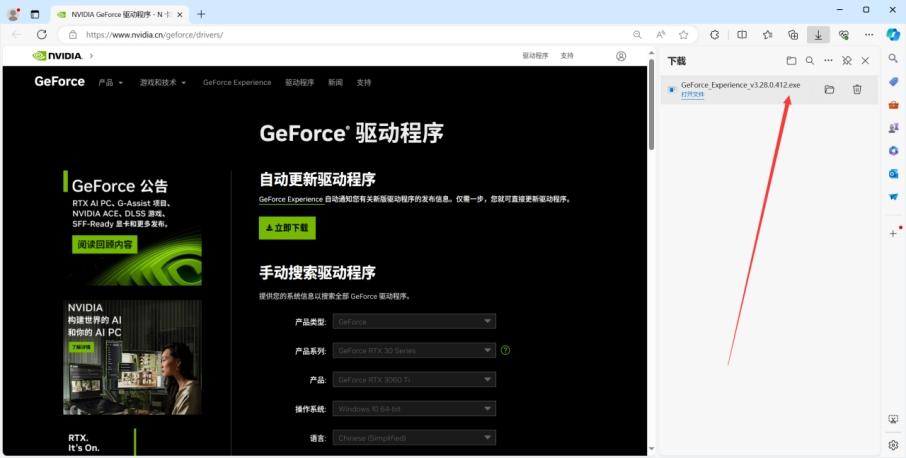This screenshot has width=906, height=458.
Task: Open the Copilot sidebar icon
Action: click(x=893, y=34)
